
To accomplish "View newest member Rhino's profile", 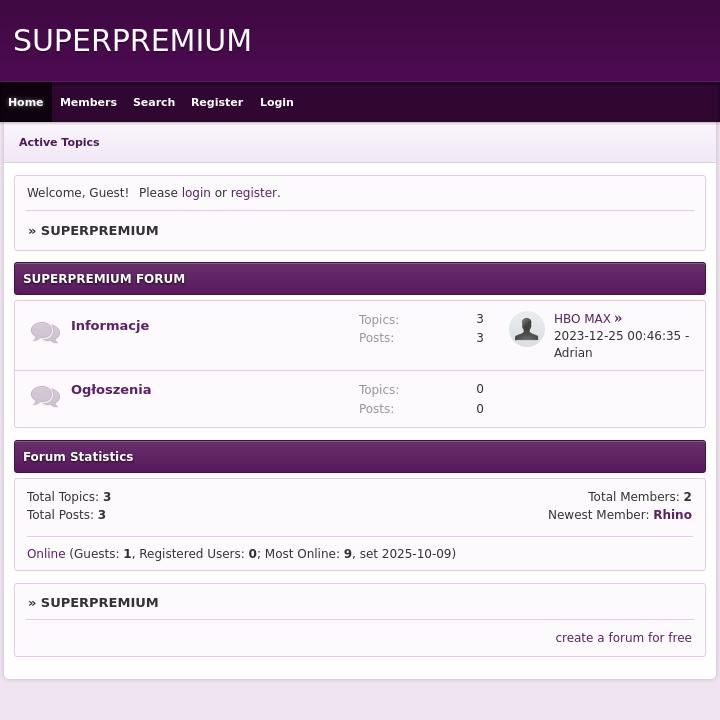I will (x=672, y=515).
